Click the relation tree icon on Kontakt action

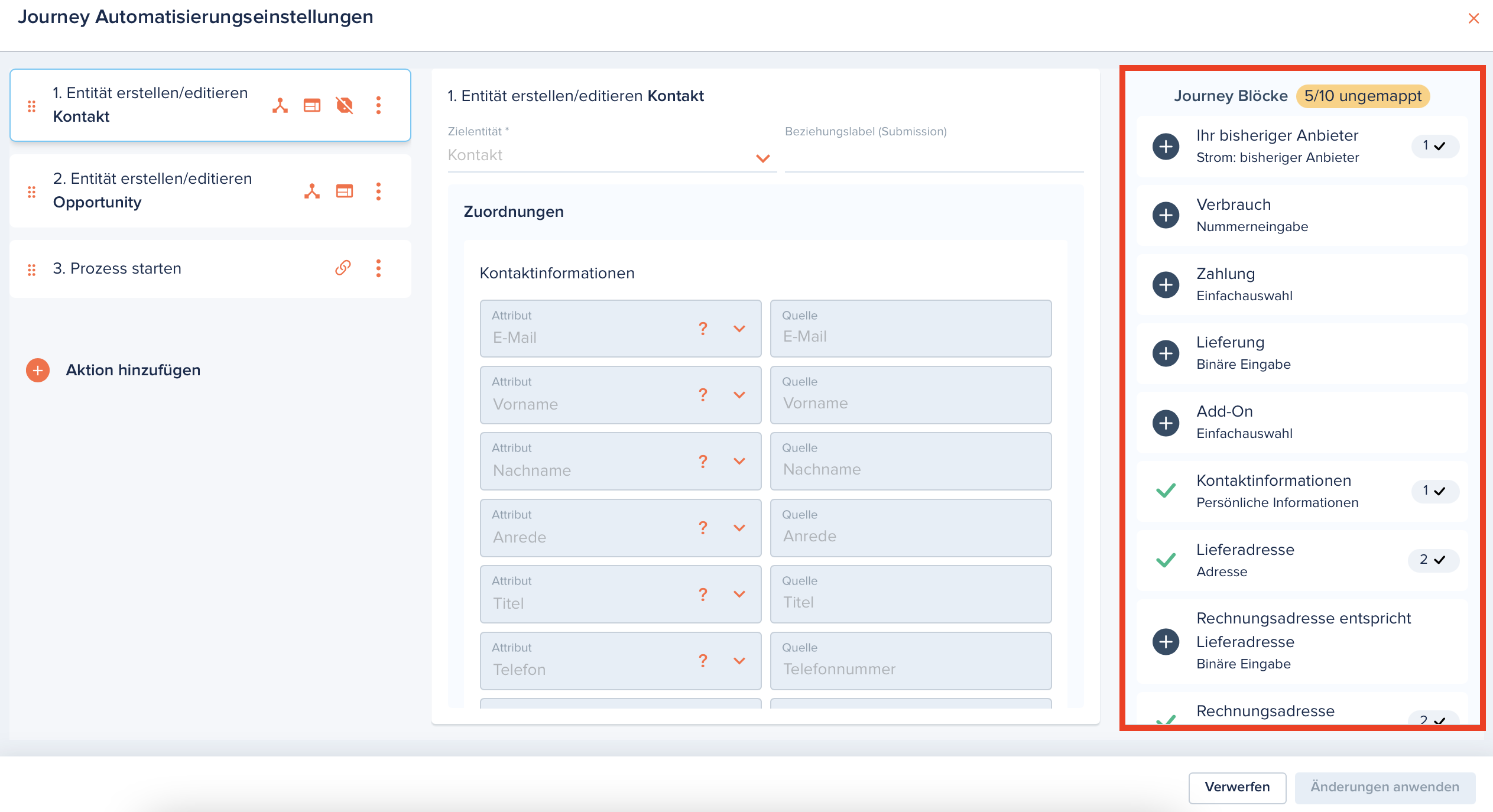280,105
